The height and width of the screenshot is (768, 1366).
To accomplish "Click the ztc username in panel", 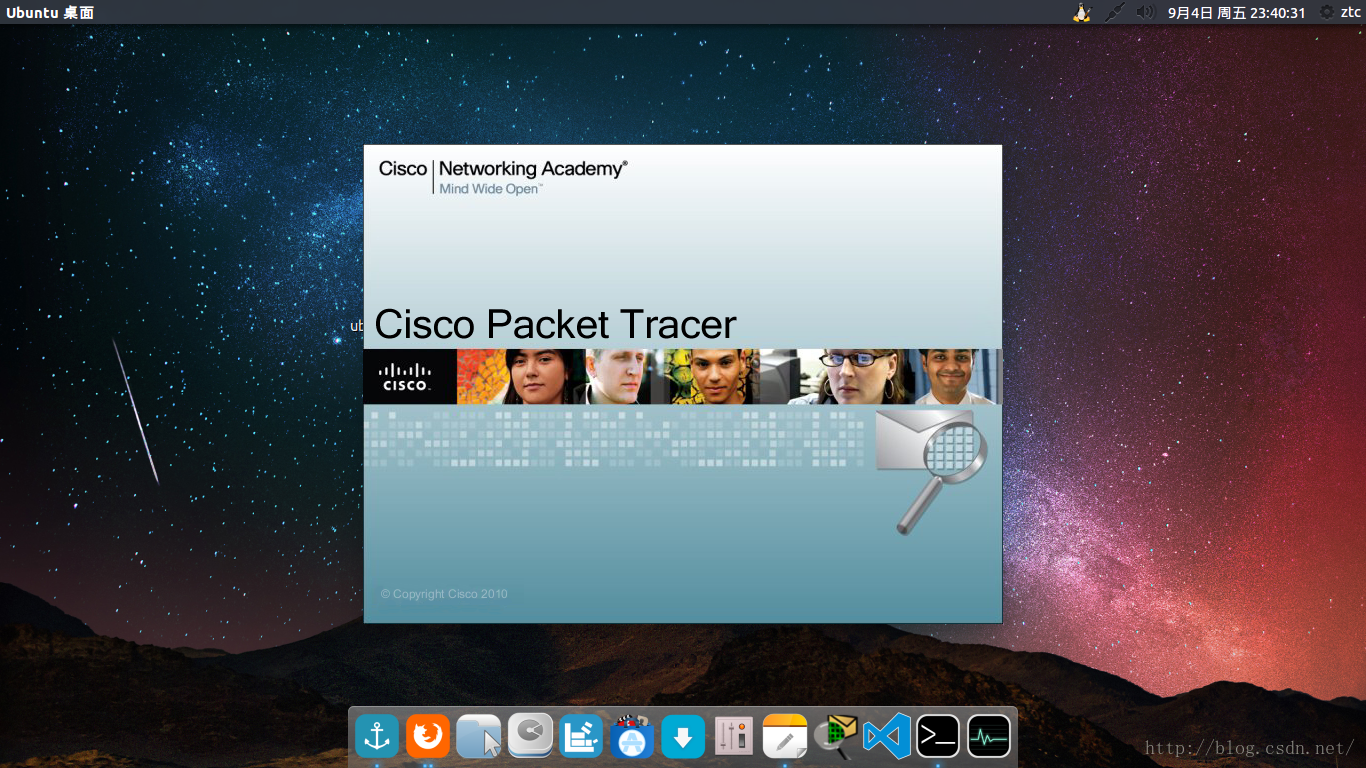I will [x=1351, y=12].
